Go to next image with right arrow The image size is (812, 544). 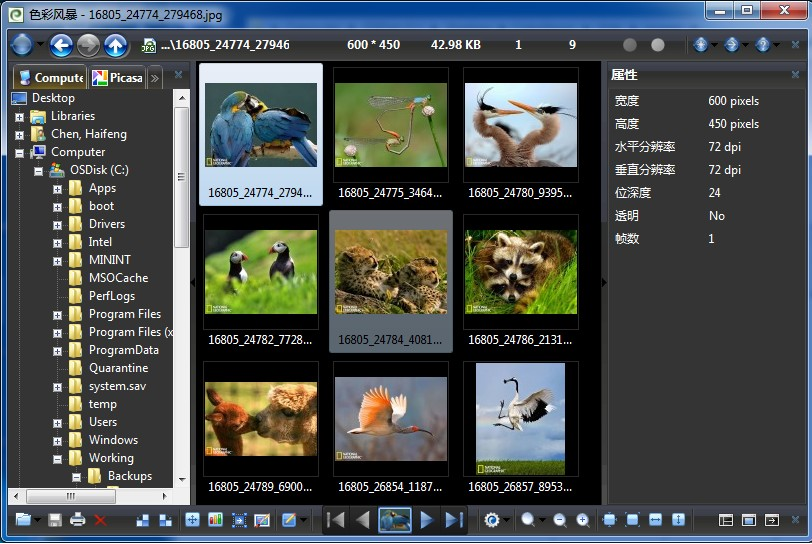click(x=427, y=520)
